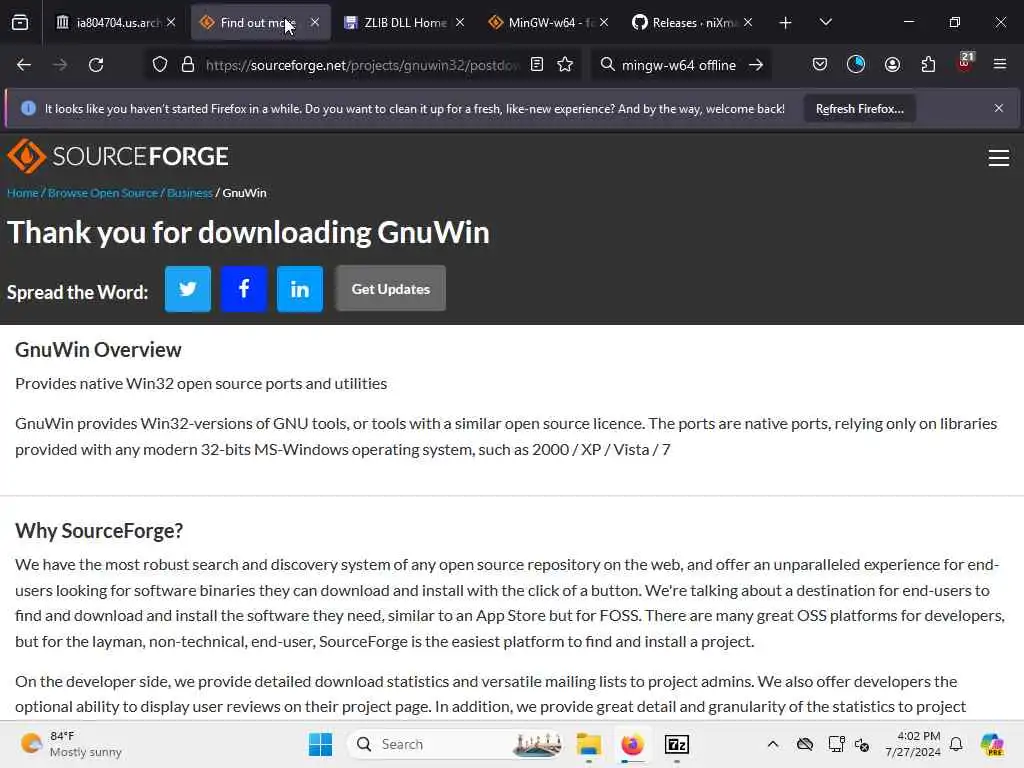
Task: Open Browse Open Source breadcrumb link
Action: [103, 193]
